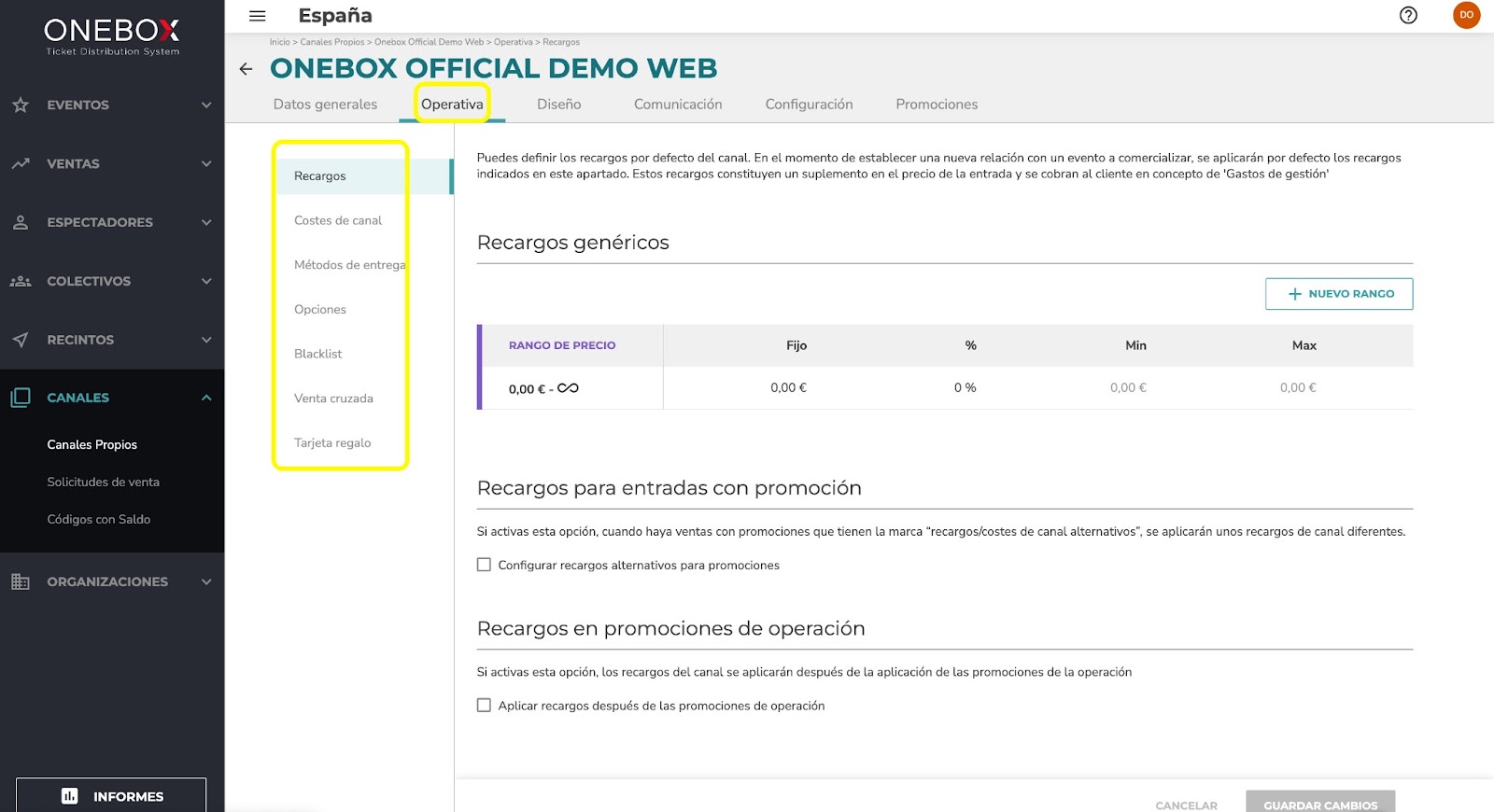Screen dimensions: 1494x812
Task: Open the DO user avatar
Action: point(1466,15)
